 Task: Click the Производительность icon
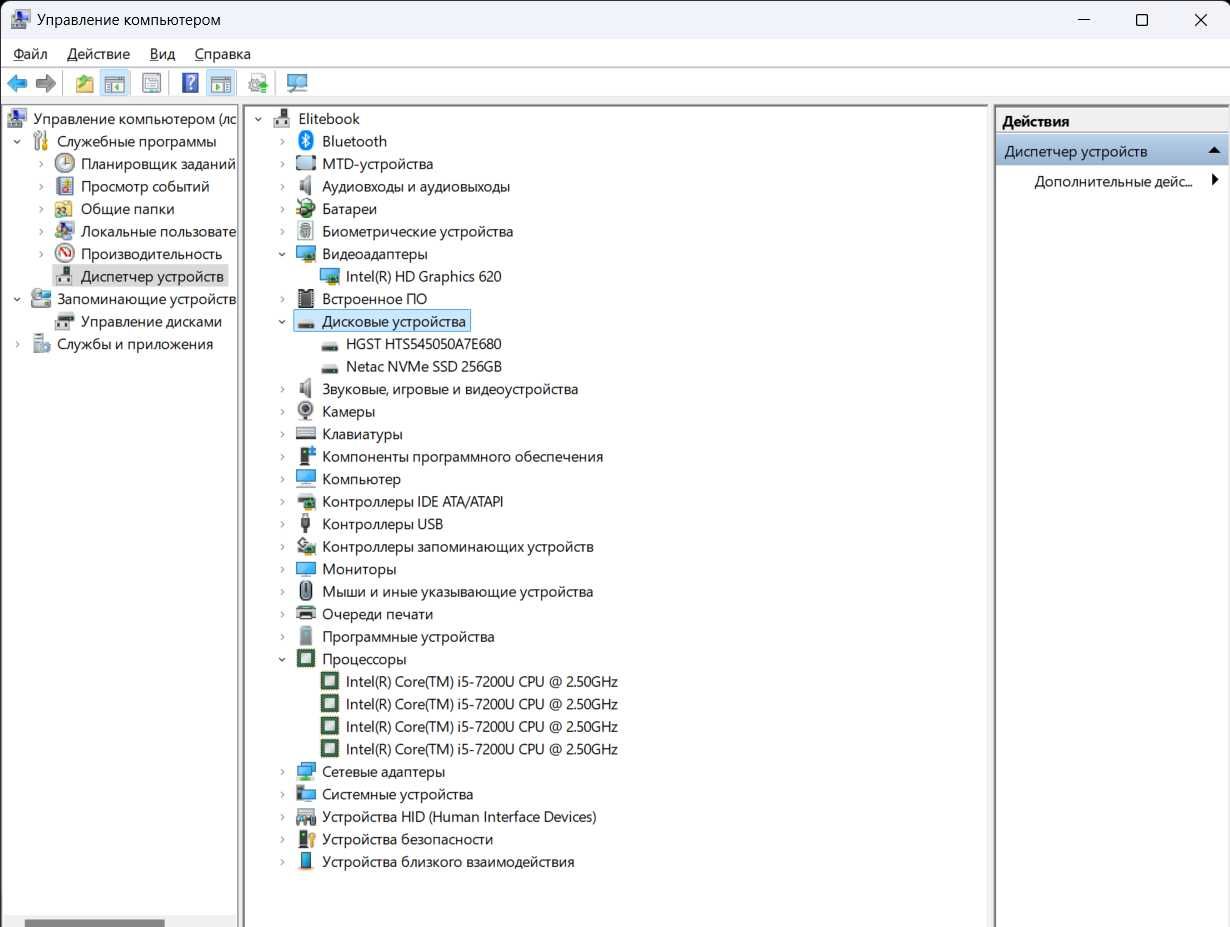pos(65,254)
